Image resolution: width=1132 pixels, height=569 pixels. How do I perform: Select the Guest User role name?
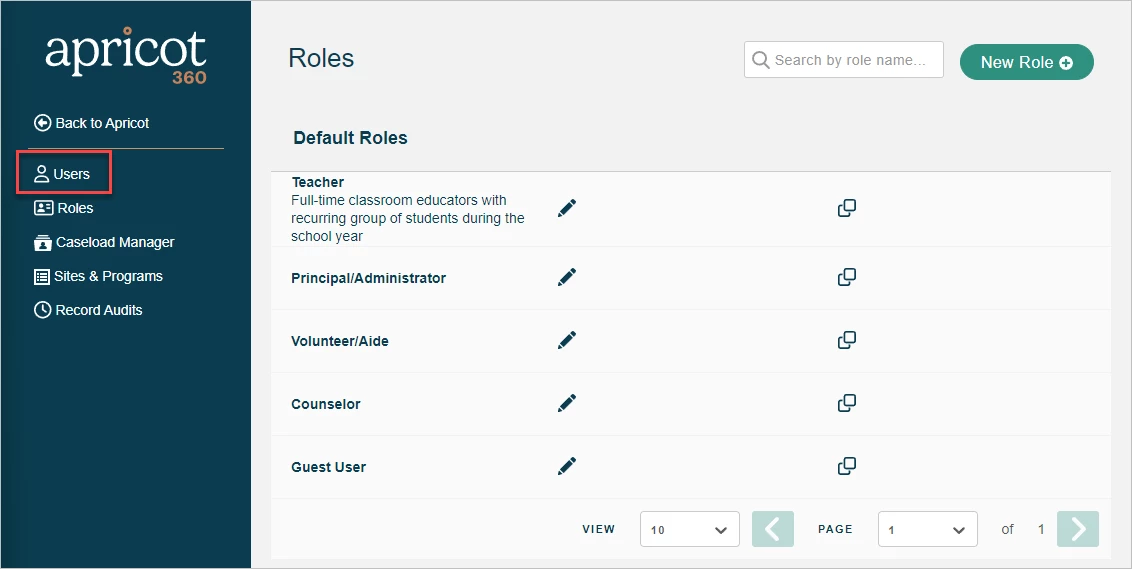pyautogui.click(x=328, y=466)
